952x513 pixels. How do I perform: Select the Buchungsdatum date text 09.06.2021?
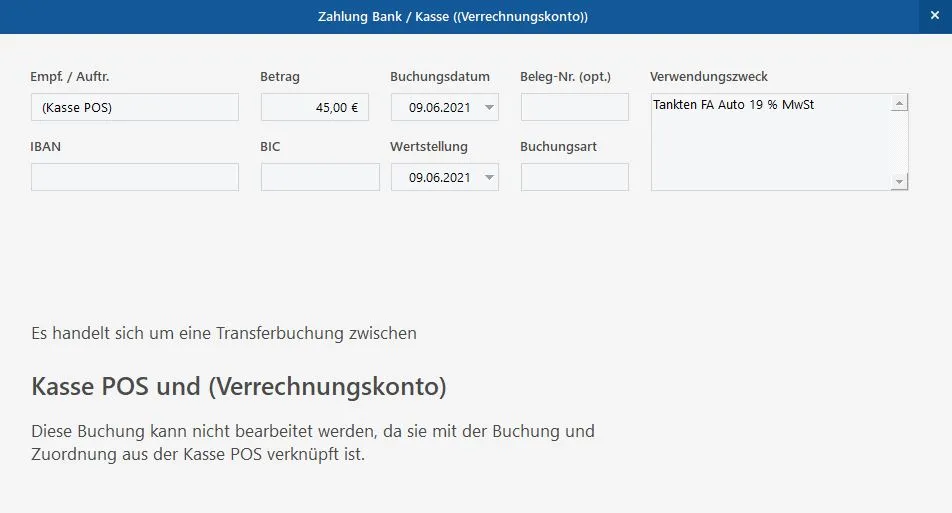[439, 107]
